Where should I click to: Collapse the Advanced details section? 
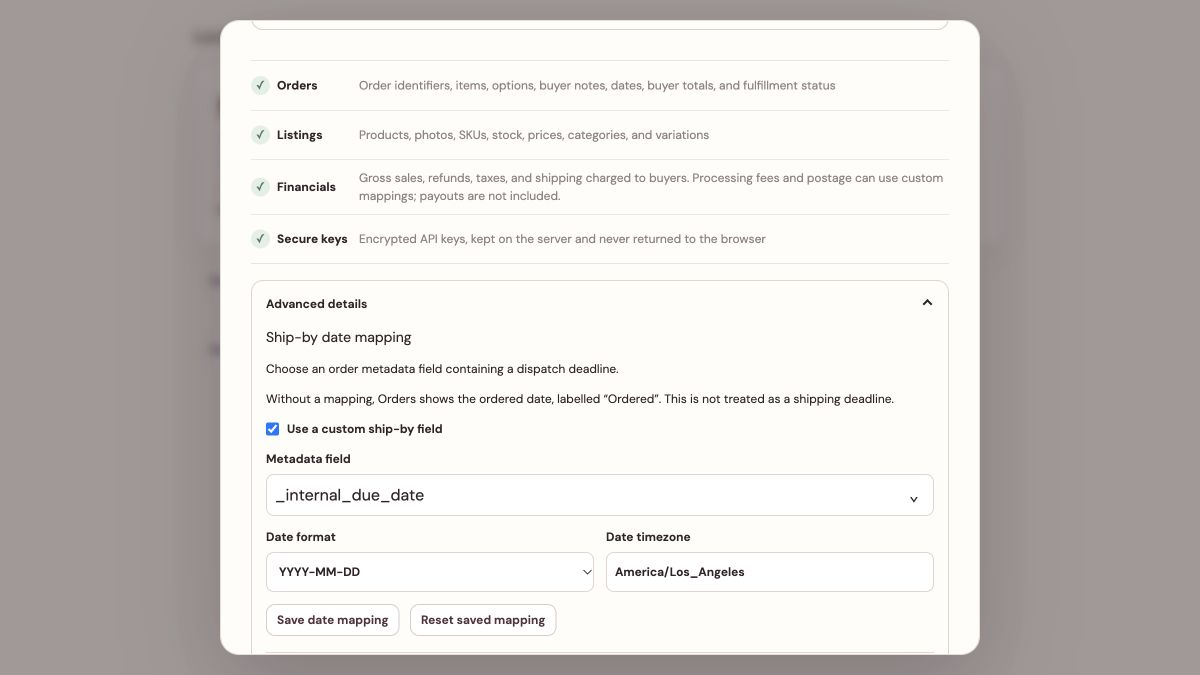point(927,303)
